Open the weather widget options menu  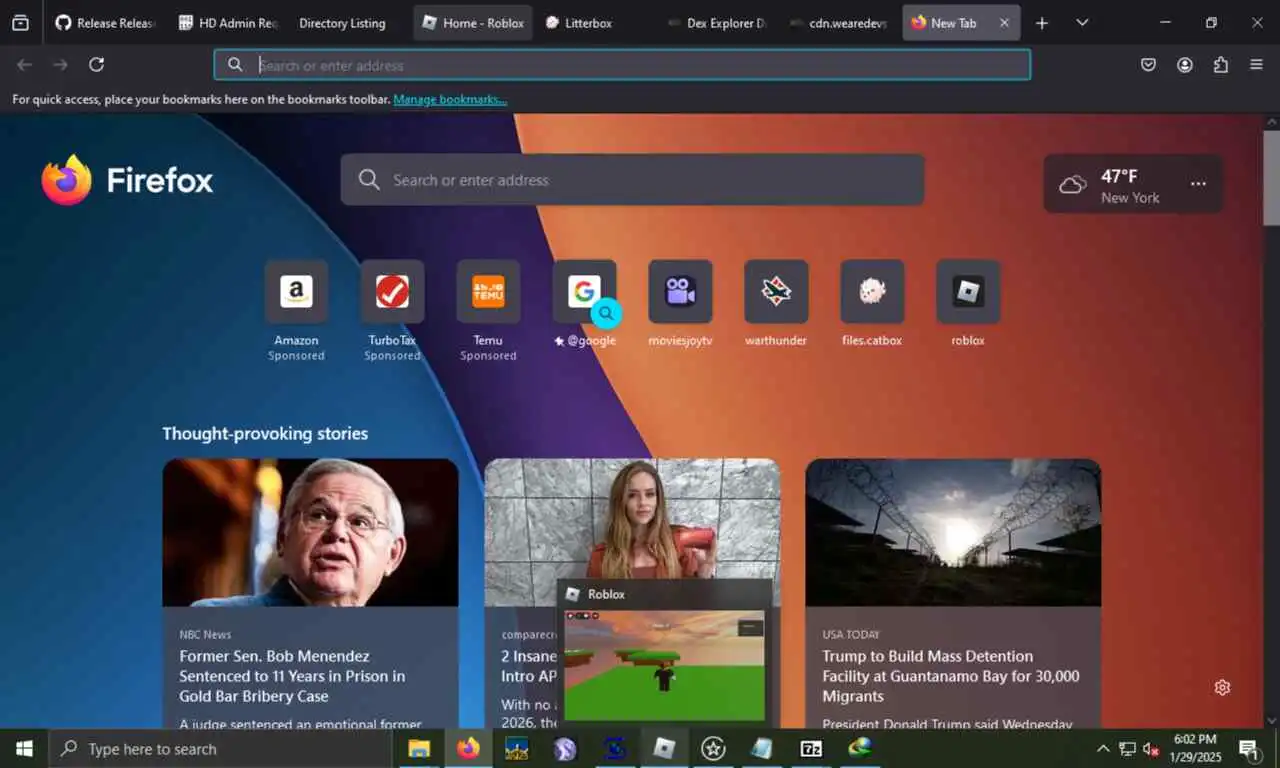(x=1198, y=184)
